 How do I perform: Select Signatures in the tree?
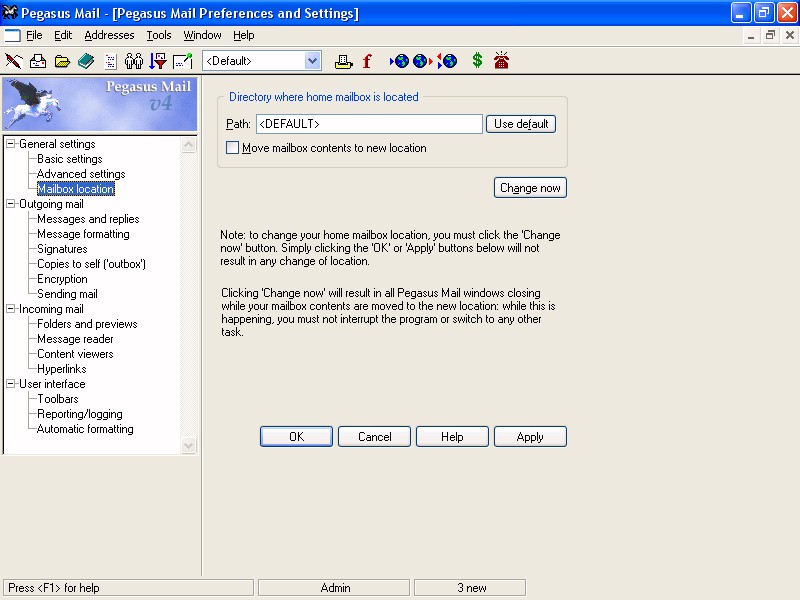click(x=62, y=249)
